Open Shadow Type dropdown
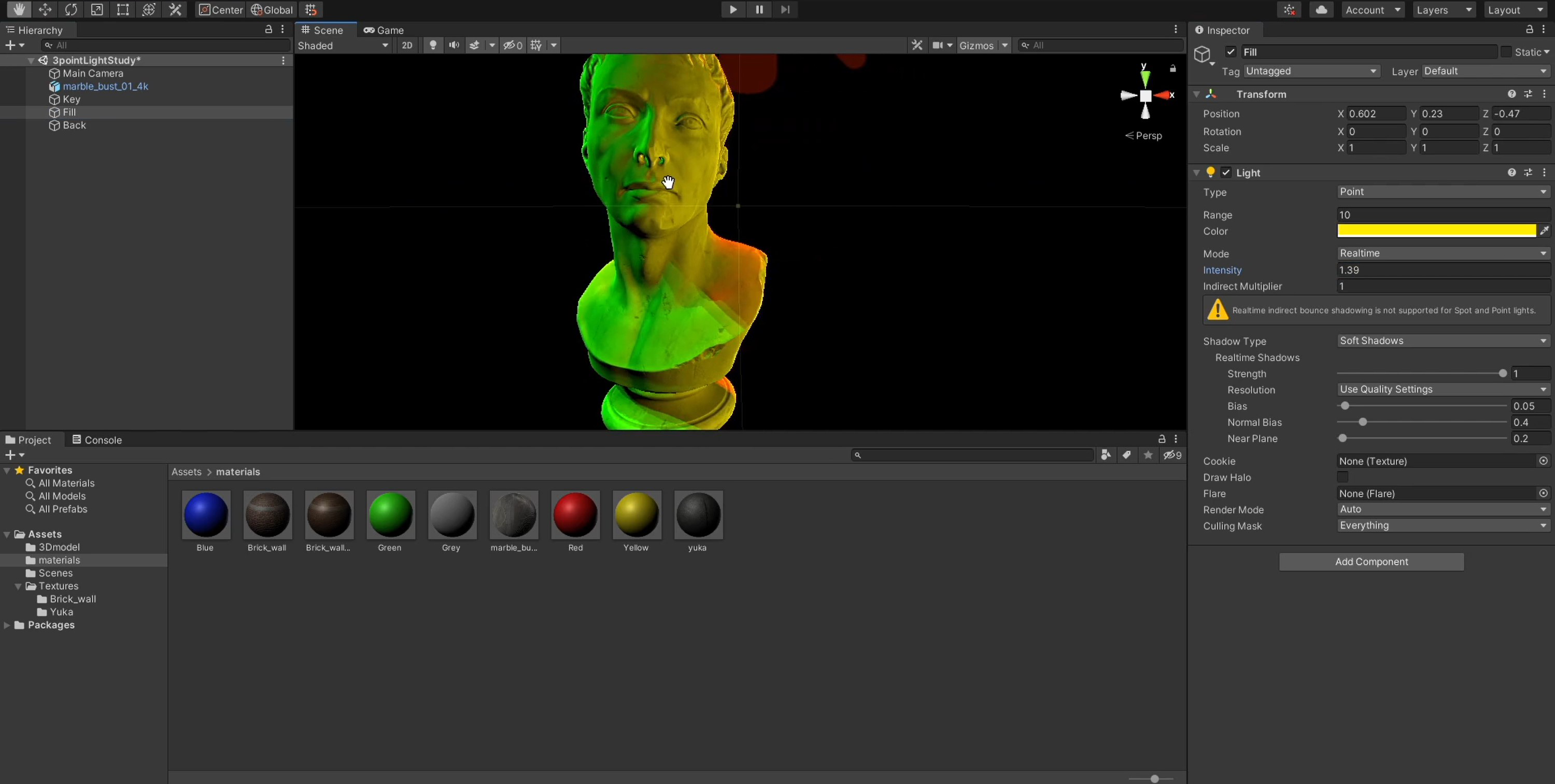The height and width of the screenshot is (784, 1555). [1441, 341]
